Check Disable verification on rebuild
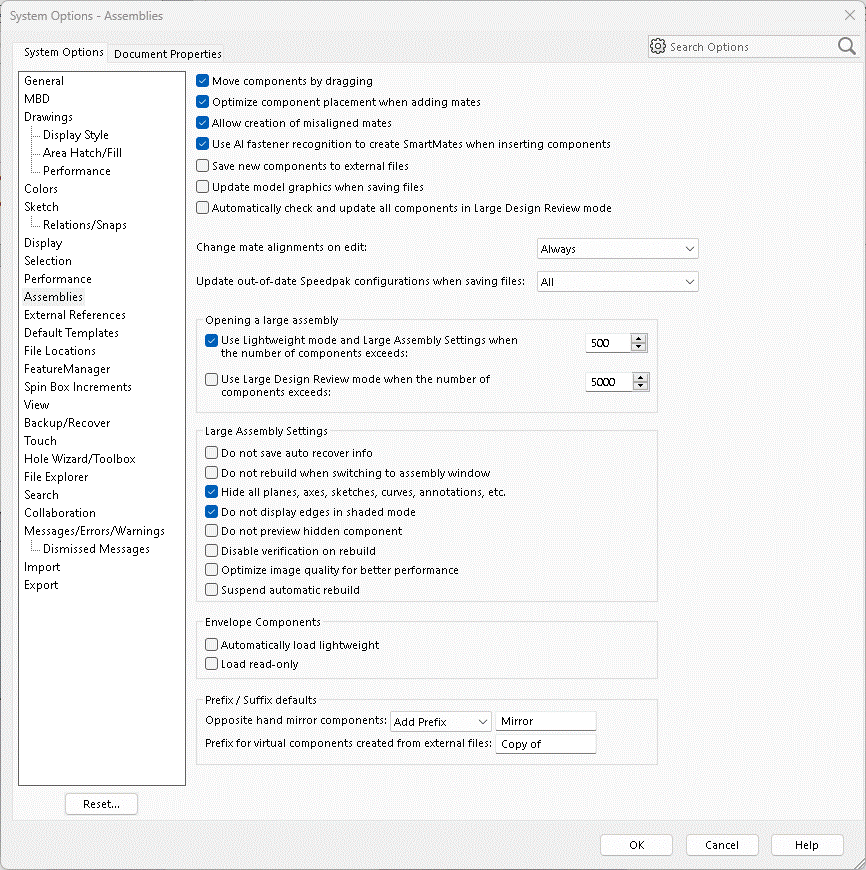Screen dimensions: 866x870 [211, 551]
